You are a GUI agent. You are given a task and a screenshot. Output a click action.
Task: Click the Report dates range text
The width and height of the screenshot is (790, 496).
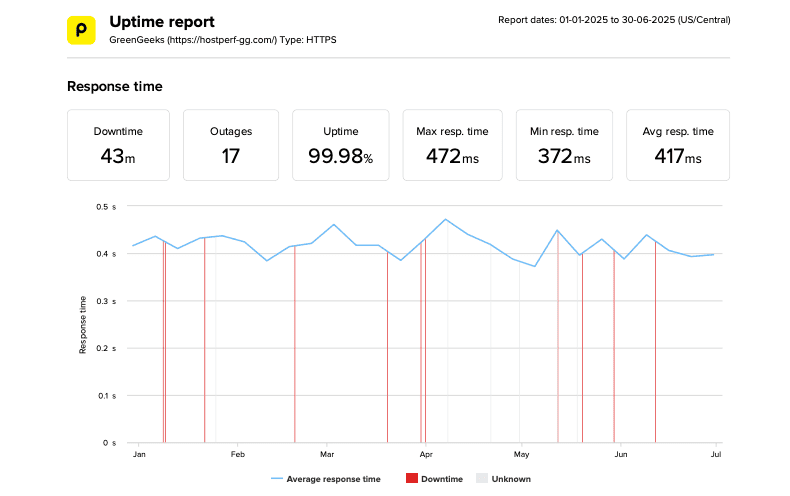tap(613, 20)
